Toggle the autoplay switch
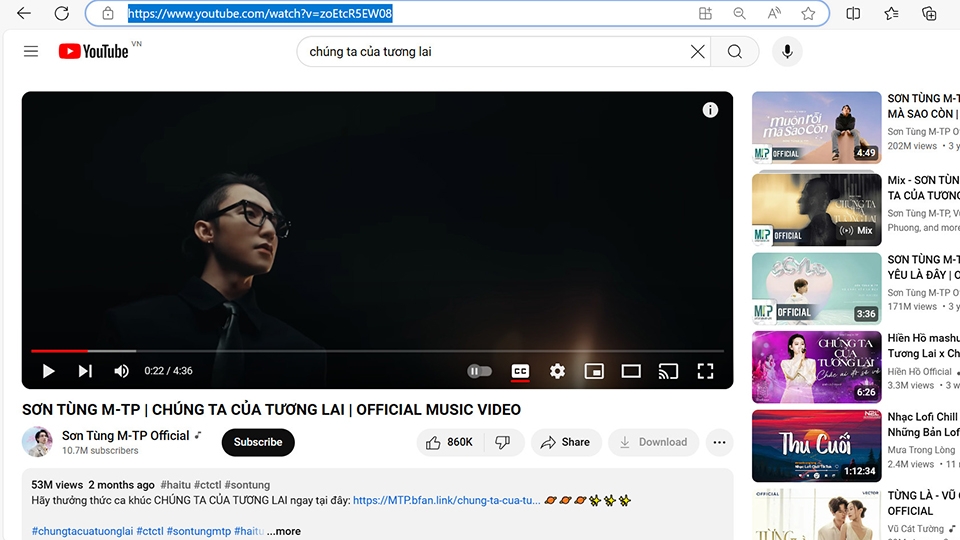Image resolution: width=960 pixels, height=540 pixels. pos(479,371)
